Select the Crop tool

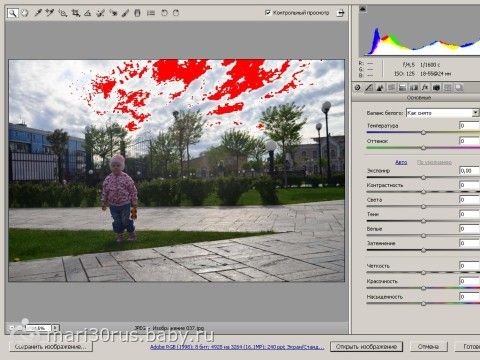76,13
